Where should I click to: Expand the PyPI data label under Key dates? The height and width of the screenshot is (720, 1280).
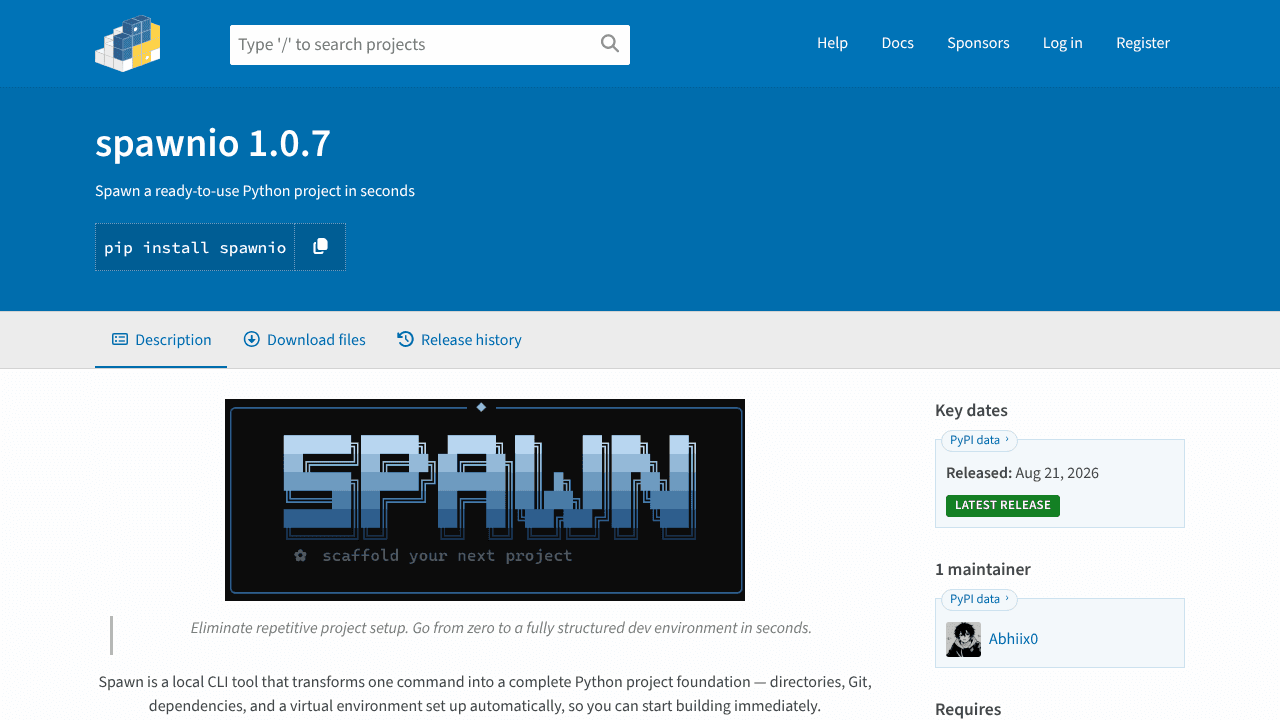[979, 440]
